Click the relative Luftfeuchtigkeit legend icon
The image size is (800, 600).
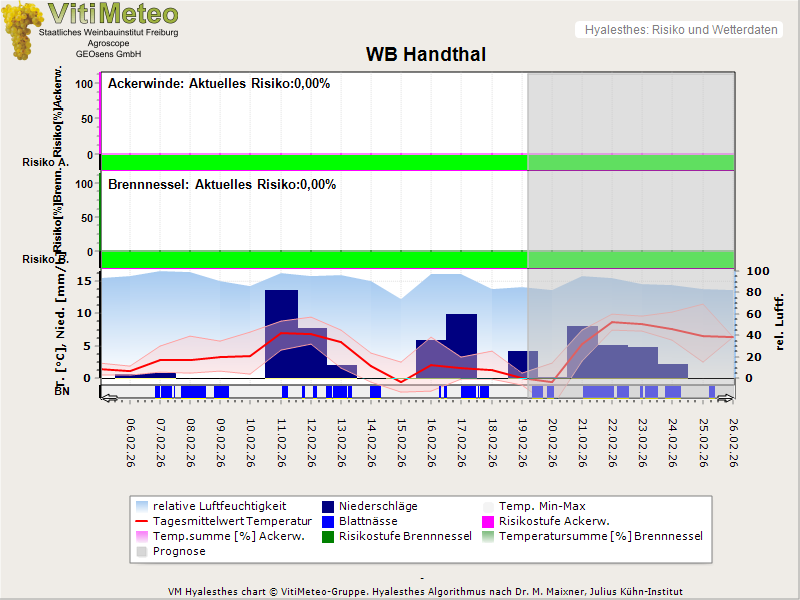pyautogui.click(x=142, y=506)
